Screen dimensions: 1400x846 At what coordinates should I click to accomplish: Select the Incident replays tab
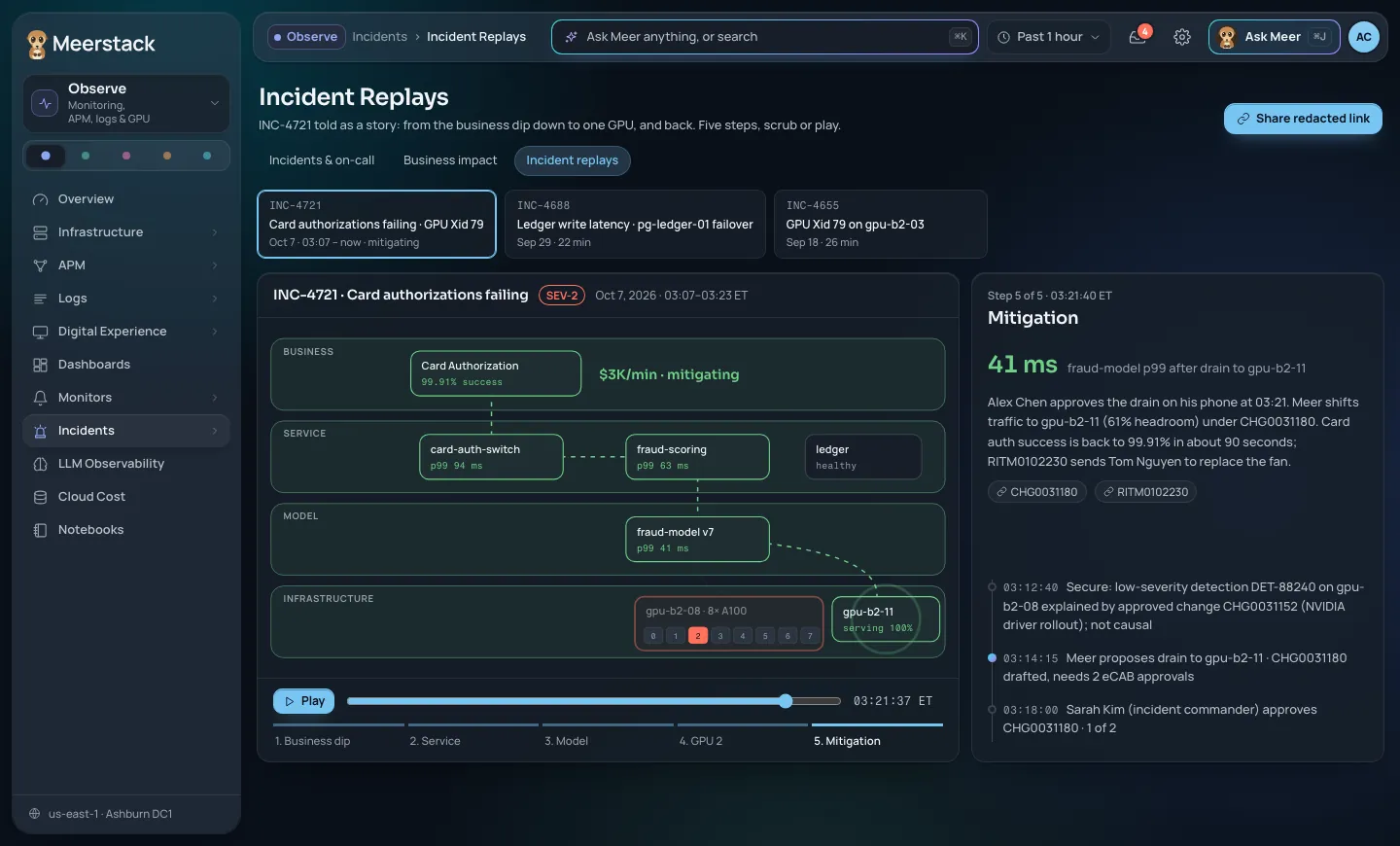point(572,160)
